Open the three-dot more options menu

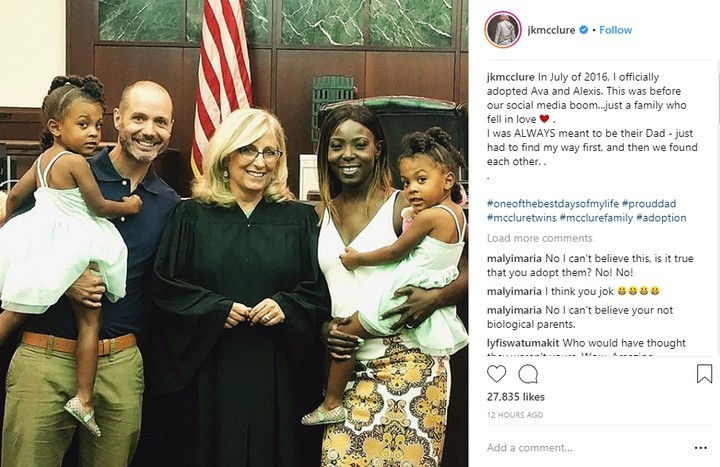click(701, 448)
